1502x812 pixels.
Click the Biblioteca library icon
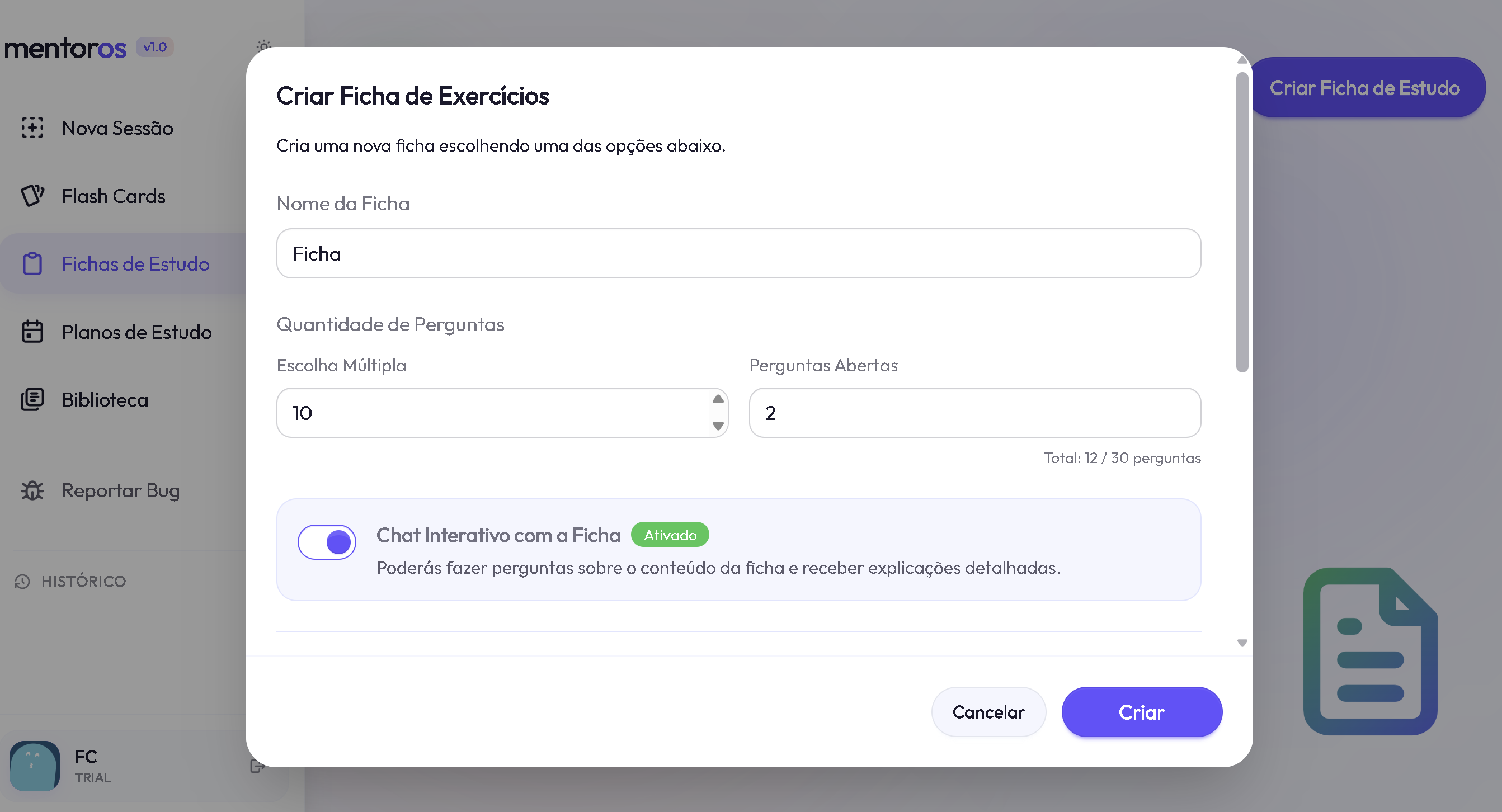coord(32,400)
